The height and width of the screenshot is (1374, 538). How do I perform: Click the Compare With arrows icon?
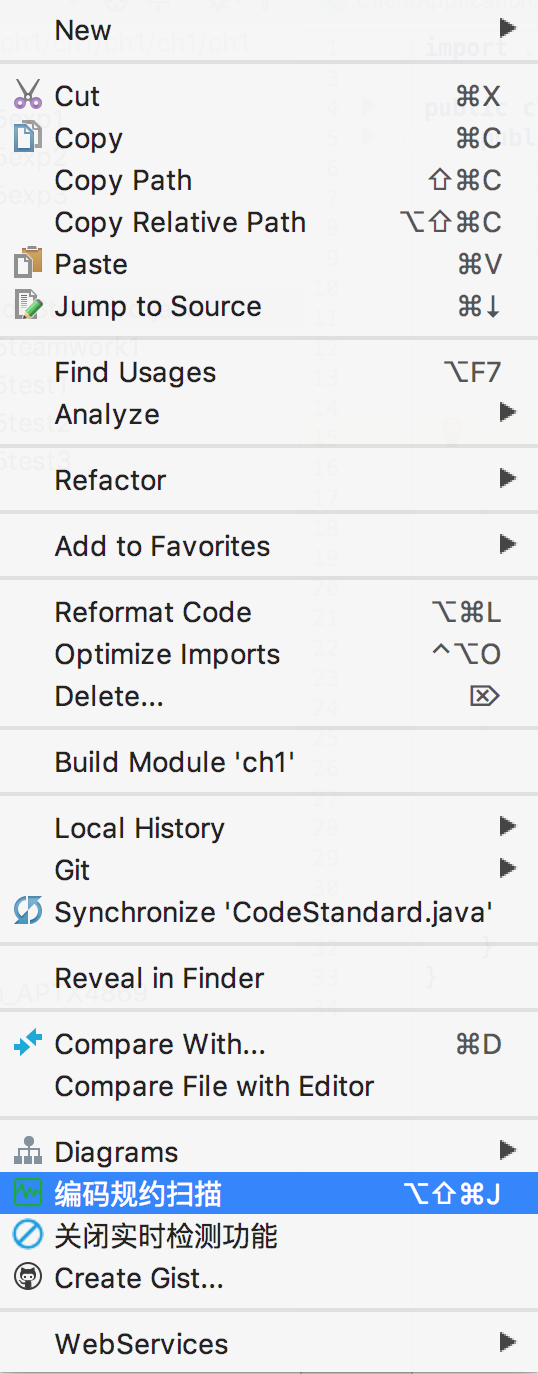[x=28, y=1044]
